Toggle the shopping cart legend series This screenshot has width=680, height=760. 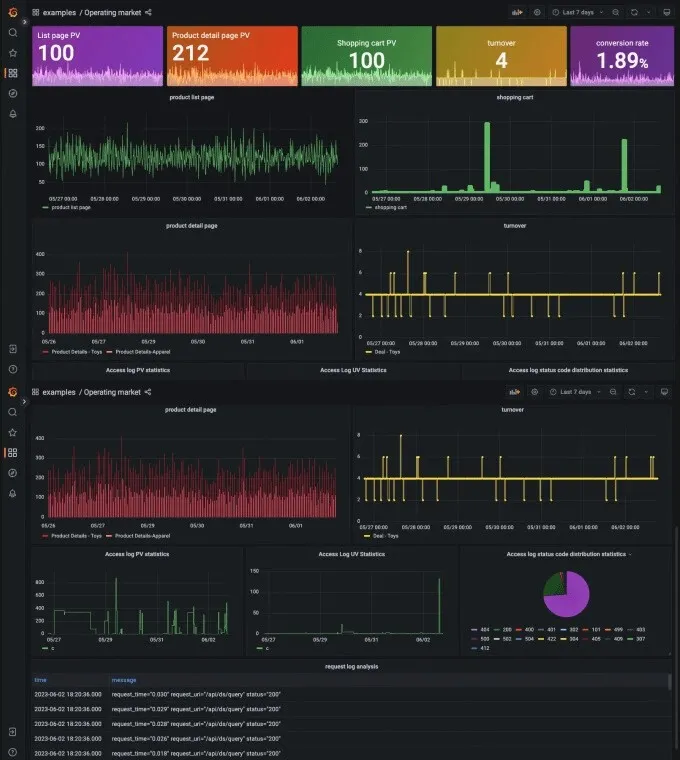[386, 207]
